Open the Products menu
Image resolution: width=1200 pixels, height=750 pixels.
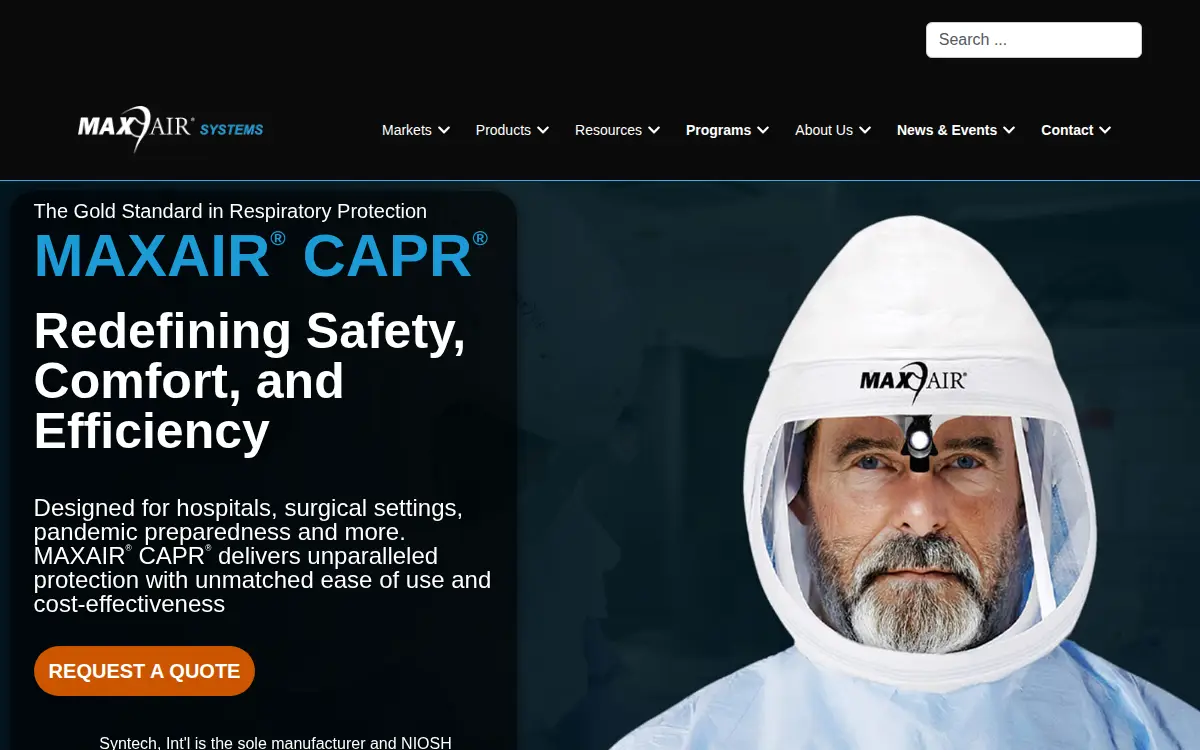503,130
